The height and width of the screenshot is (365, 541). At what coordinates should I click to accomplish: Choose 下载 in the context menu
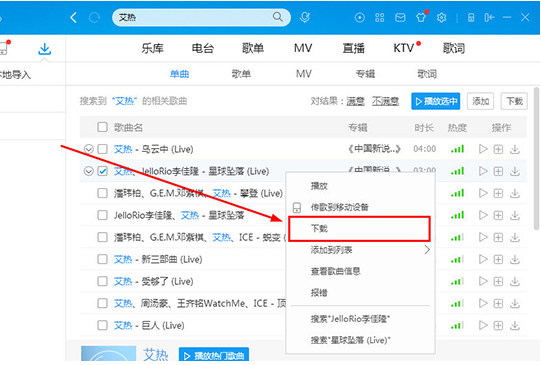coord(360,228)
